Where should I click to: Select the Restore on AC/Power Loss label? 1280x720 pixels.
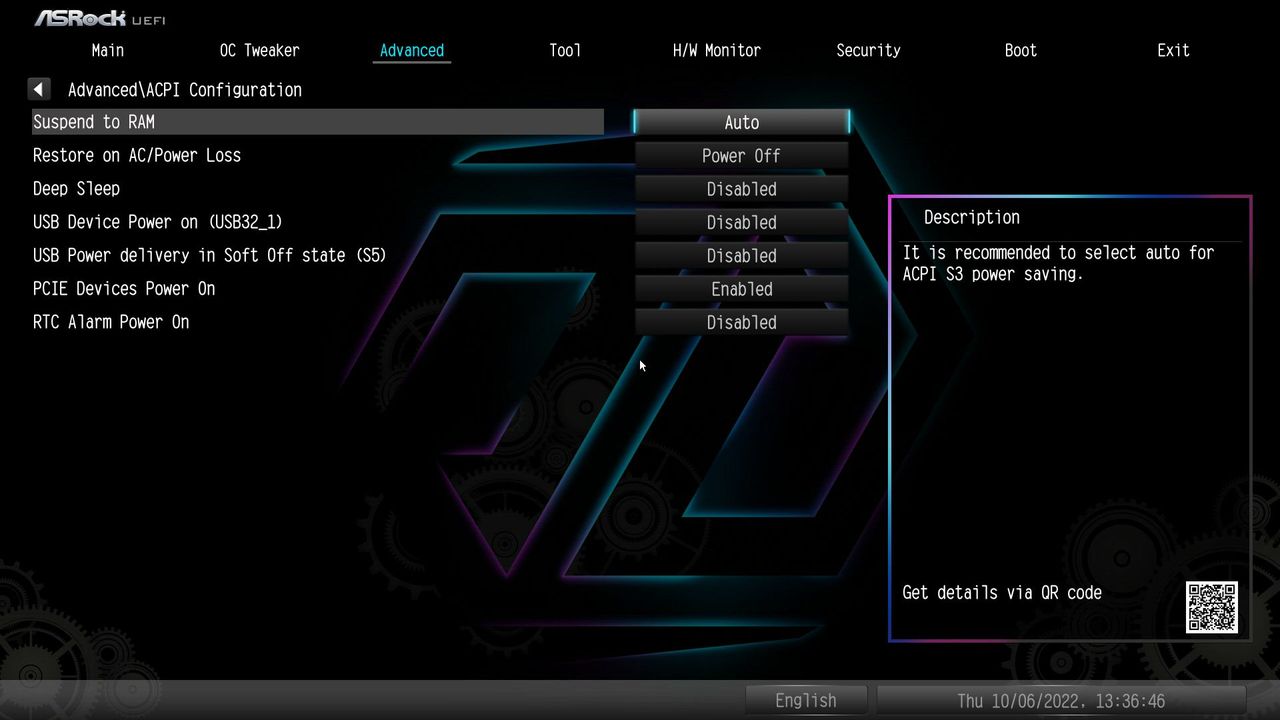tap(137, 155)
